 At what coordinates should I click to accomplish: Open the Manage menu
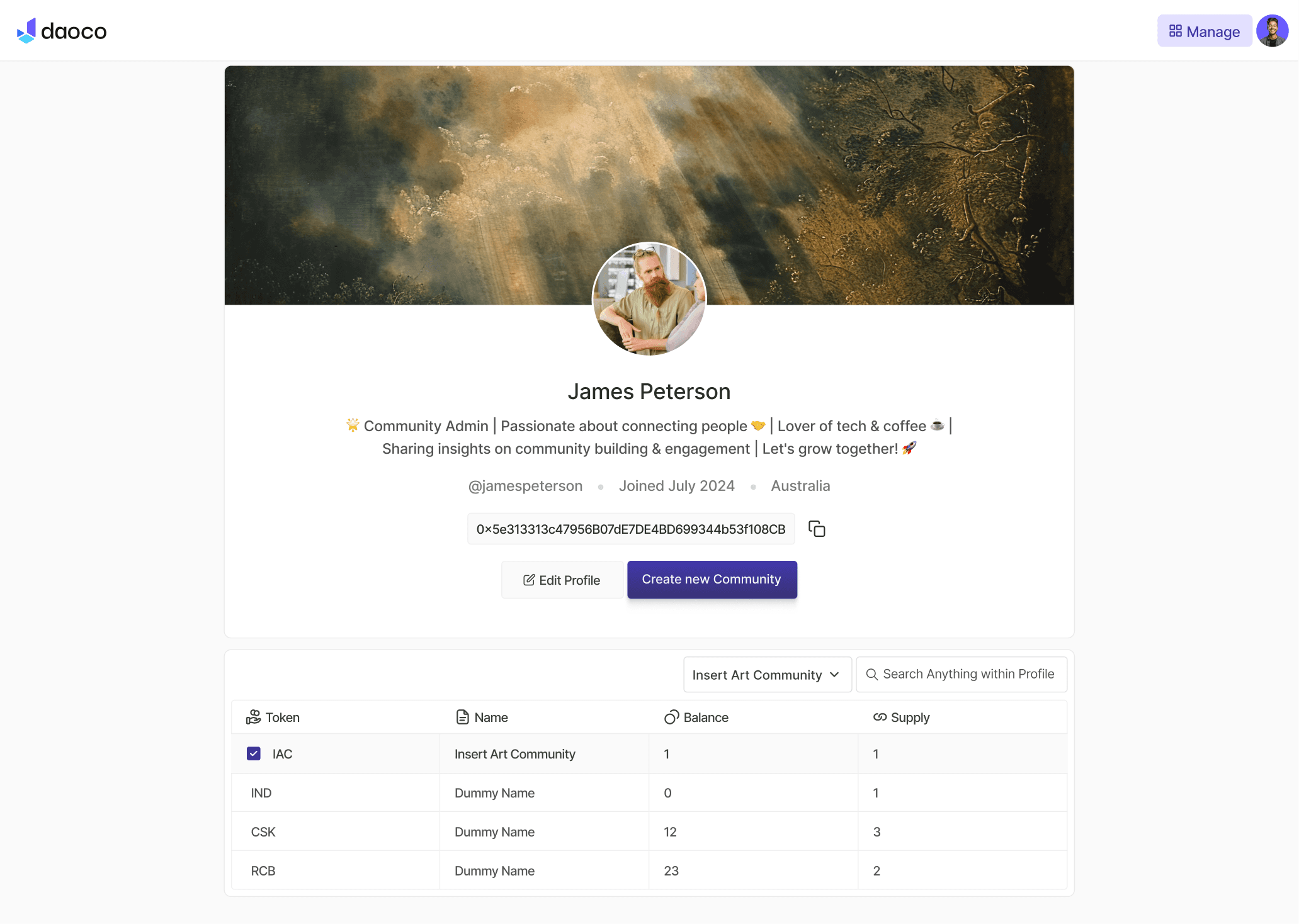click(x=1204, y=31)
